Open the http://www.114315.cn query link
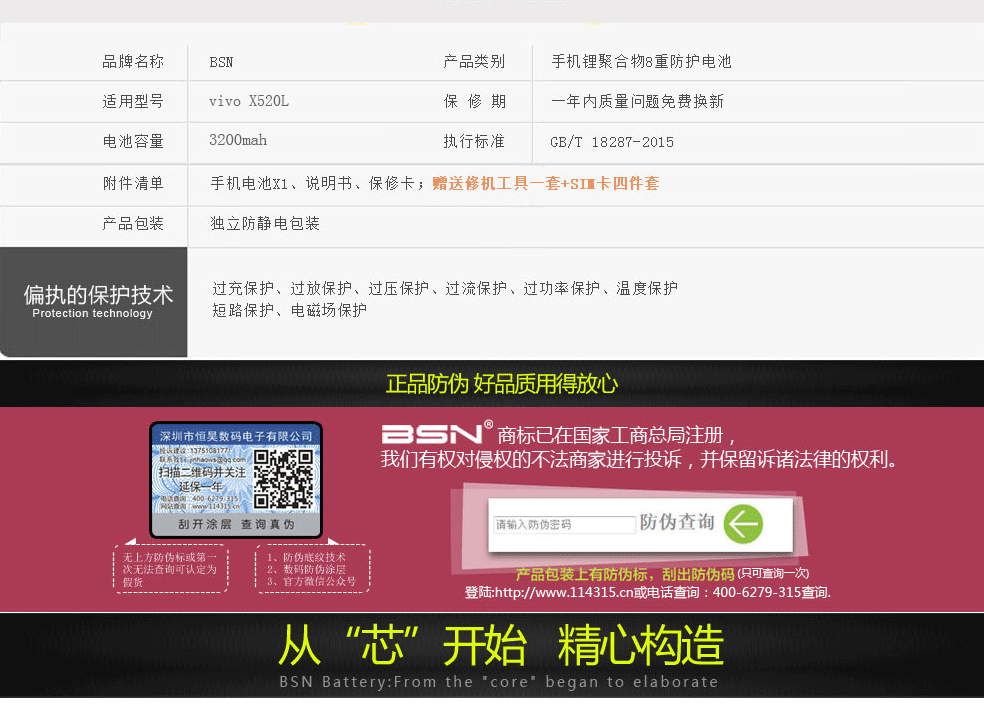The width and height of the screenshot is (984, 714). [x=564, y=592]
